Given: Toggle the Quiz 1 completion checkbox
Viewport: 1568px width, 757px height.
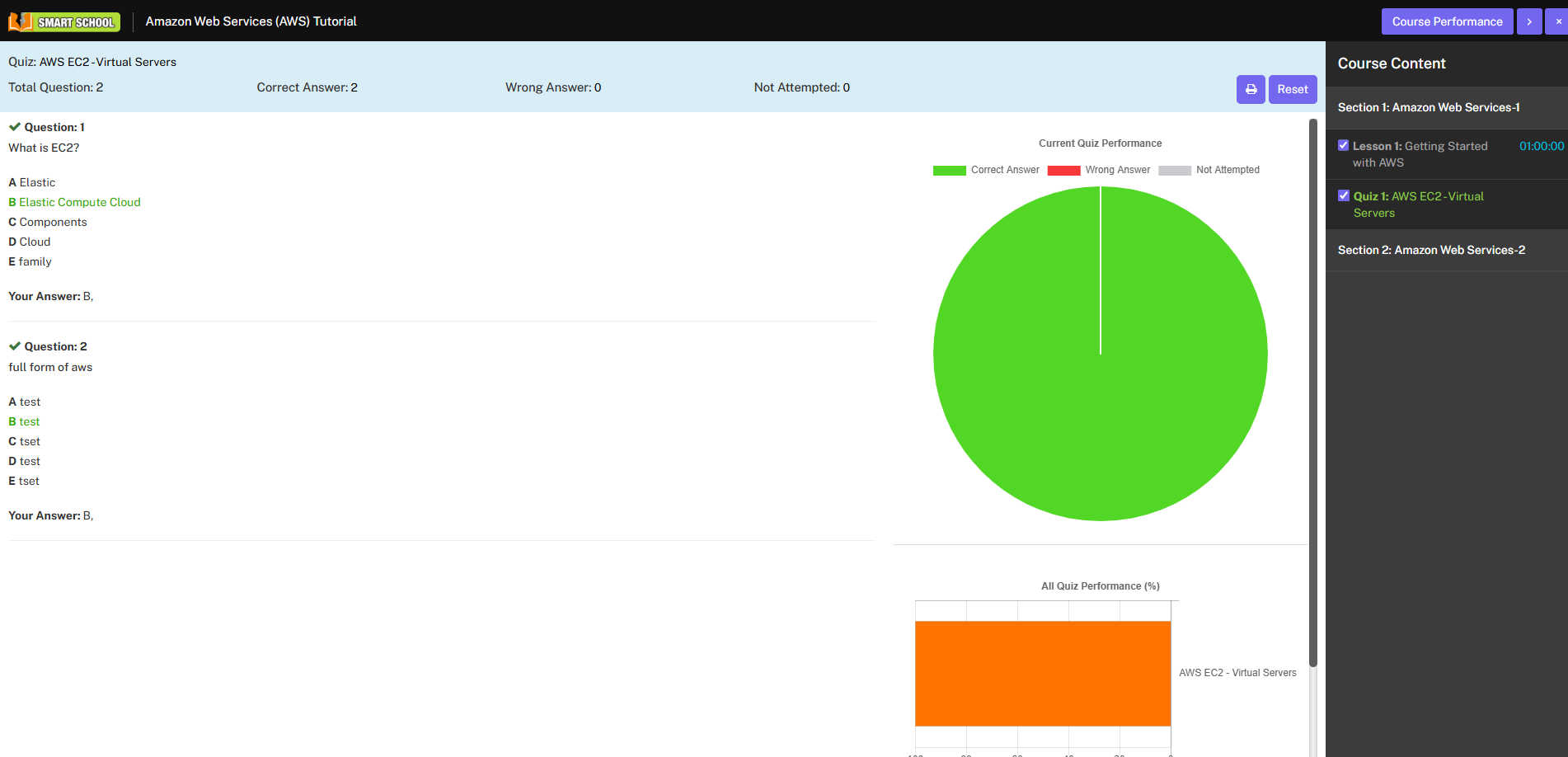Looking at the screenshot, I should pyautogui.click(x=1344, y=196).
